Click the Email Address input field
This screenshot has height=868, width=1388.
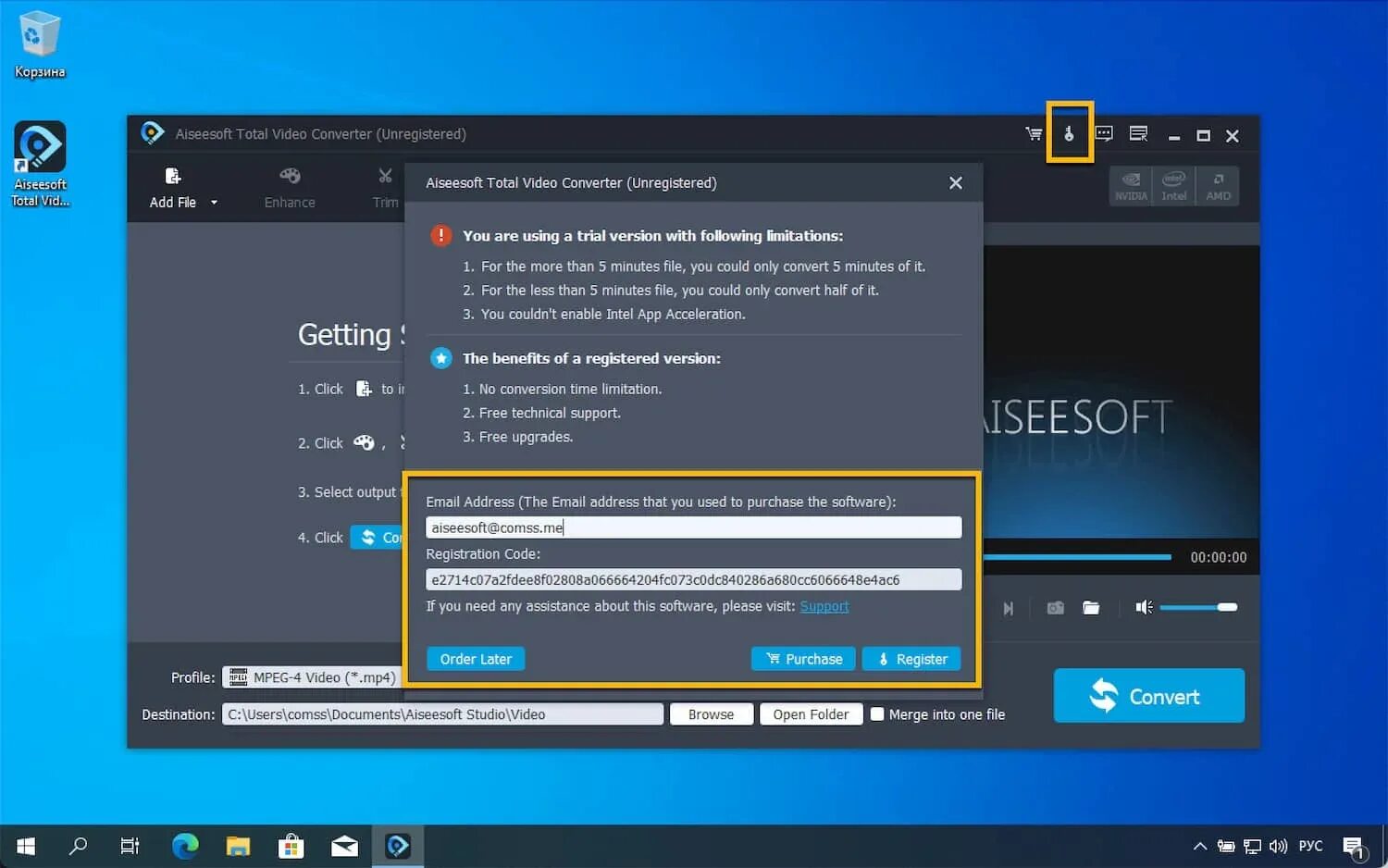(x=693, y=527)
